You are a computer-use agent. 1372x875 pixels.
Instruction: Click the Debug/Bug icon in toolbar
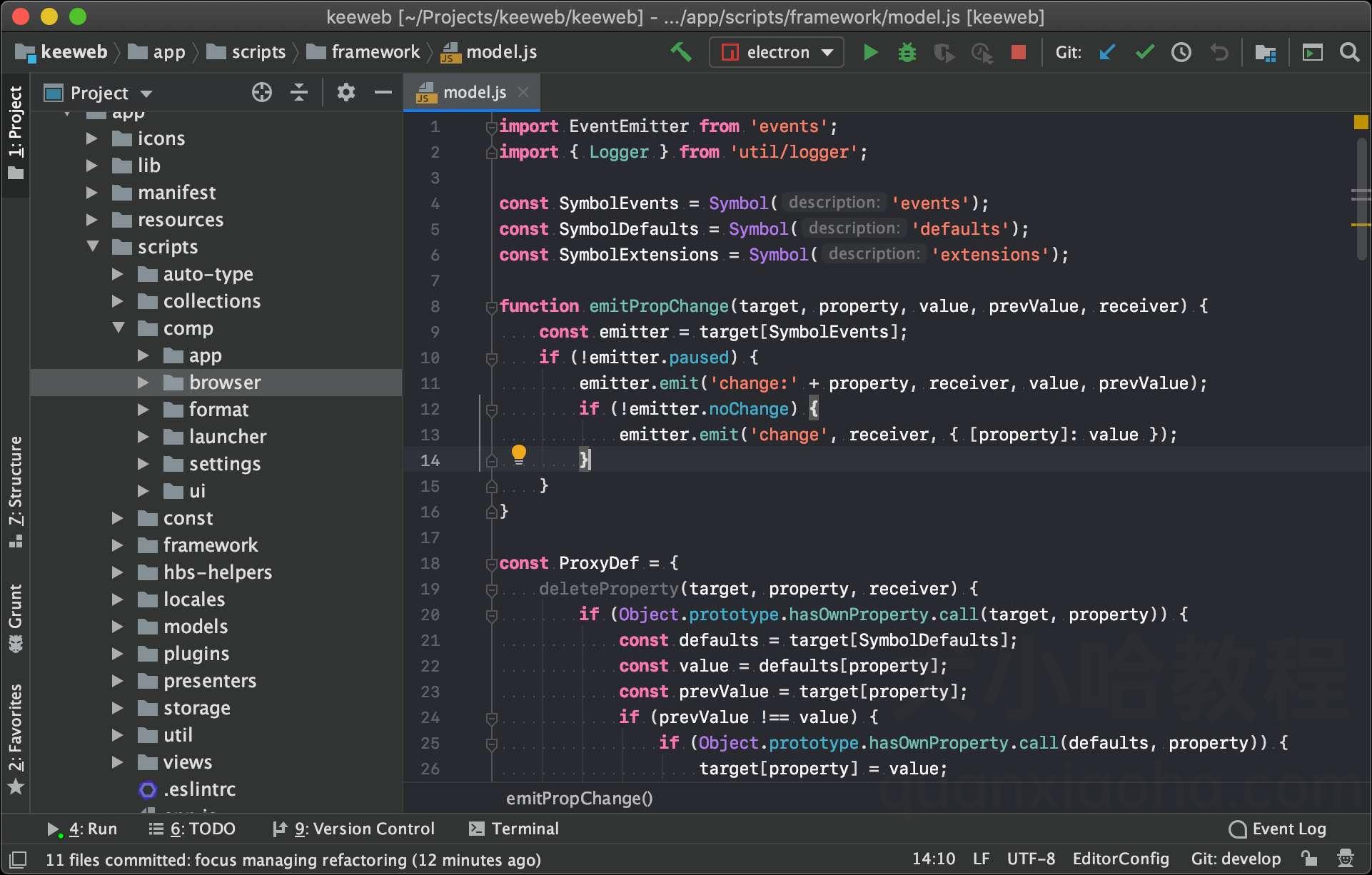pos(906,52)
